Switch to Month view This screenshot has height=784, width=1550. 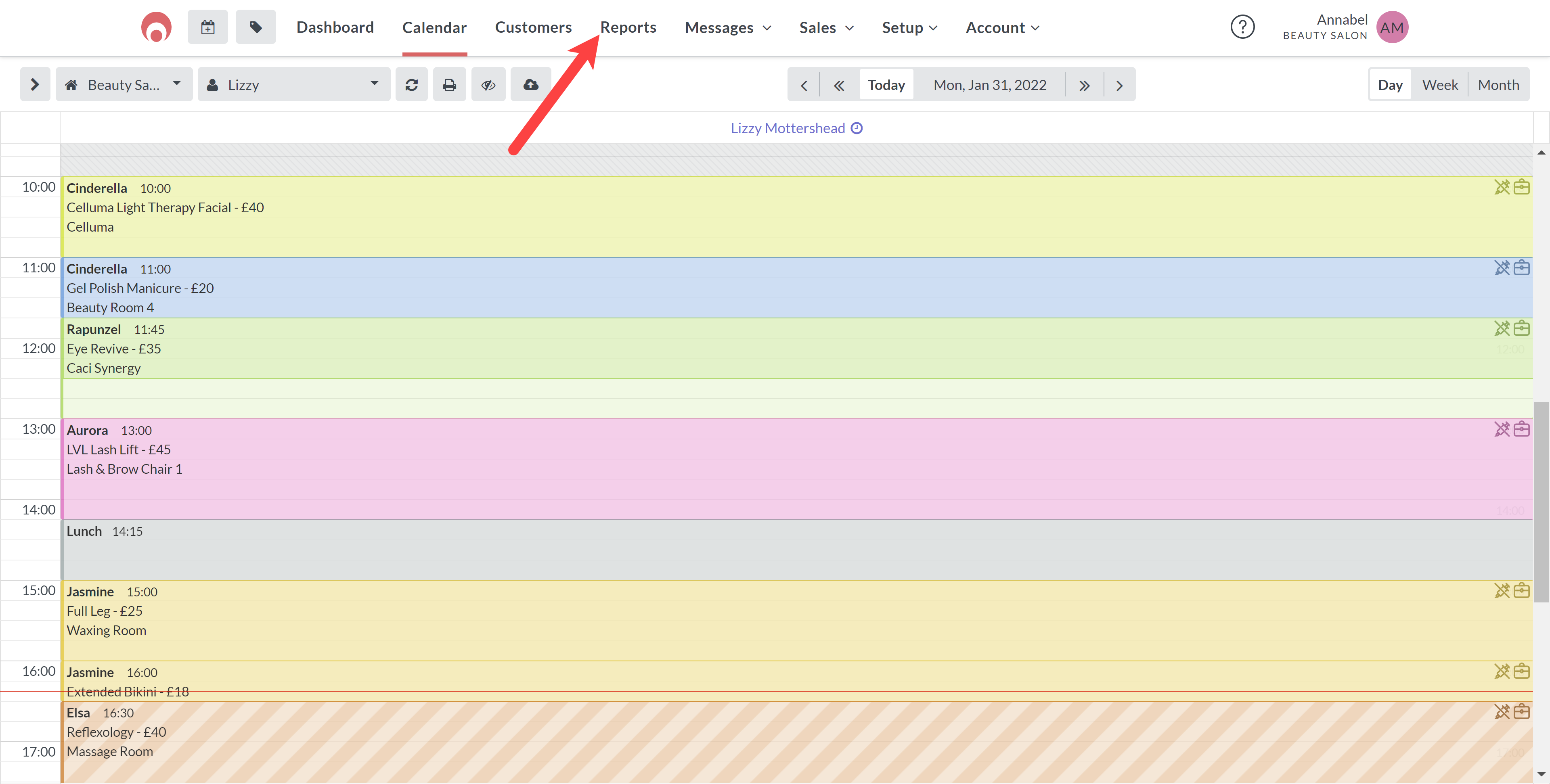[1498, 85]
